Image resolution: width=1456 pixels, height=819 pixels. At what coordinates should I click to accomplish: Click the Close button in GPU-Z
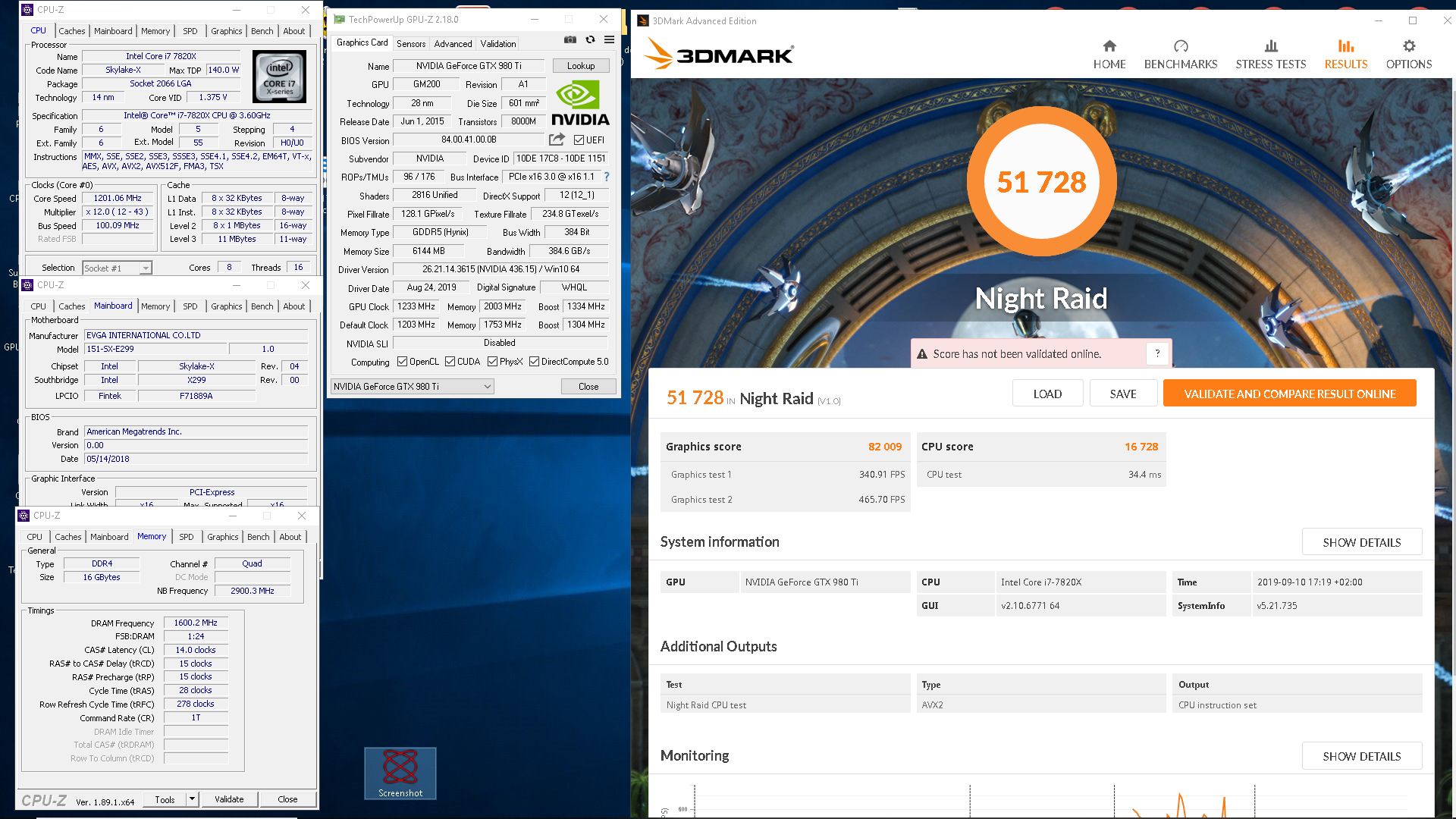[588, 387]
